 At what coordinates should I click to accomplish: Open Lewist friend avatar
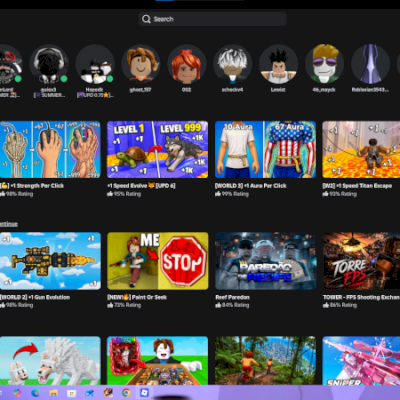pos(278,64)
